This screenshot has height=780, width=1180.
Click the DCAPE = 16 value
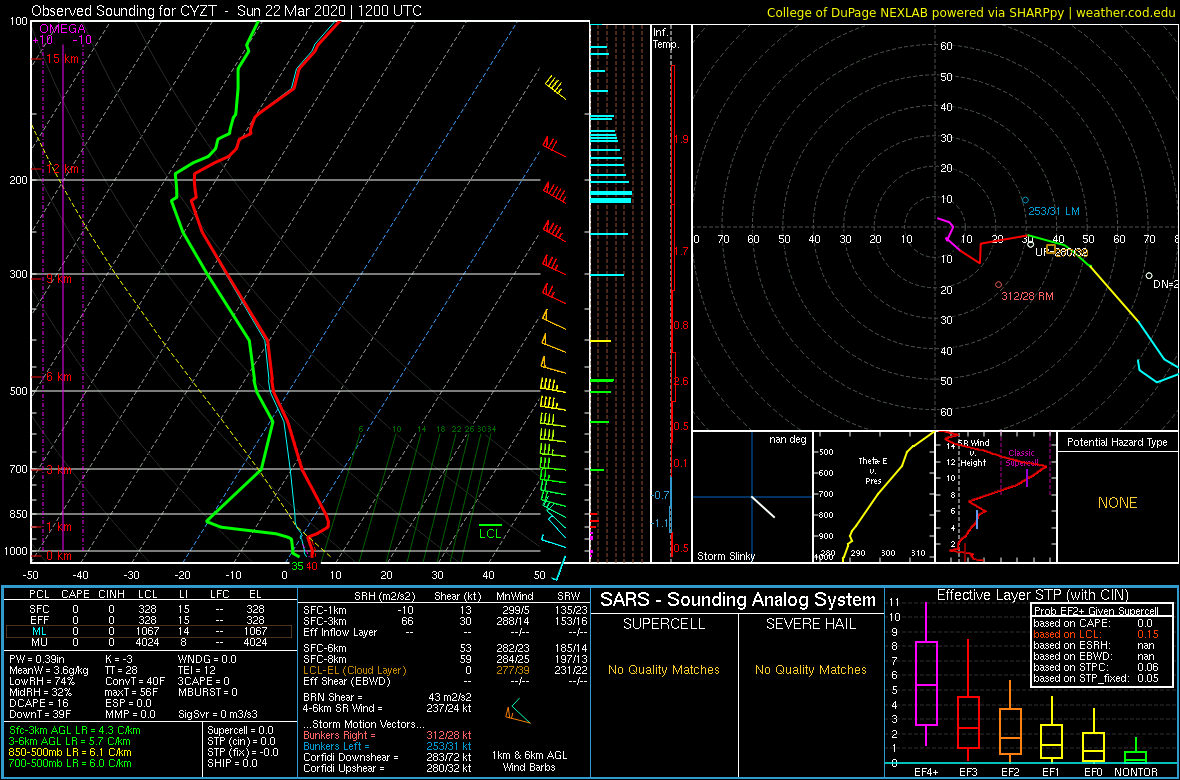[x=38, y=705]
